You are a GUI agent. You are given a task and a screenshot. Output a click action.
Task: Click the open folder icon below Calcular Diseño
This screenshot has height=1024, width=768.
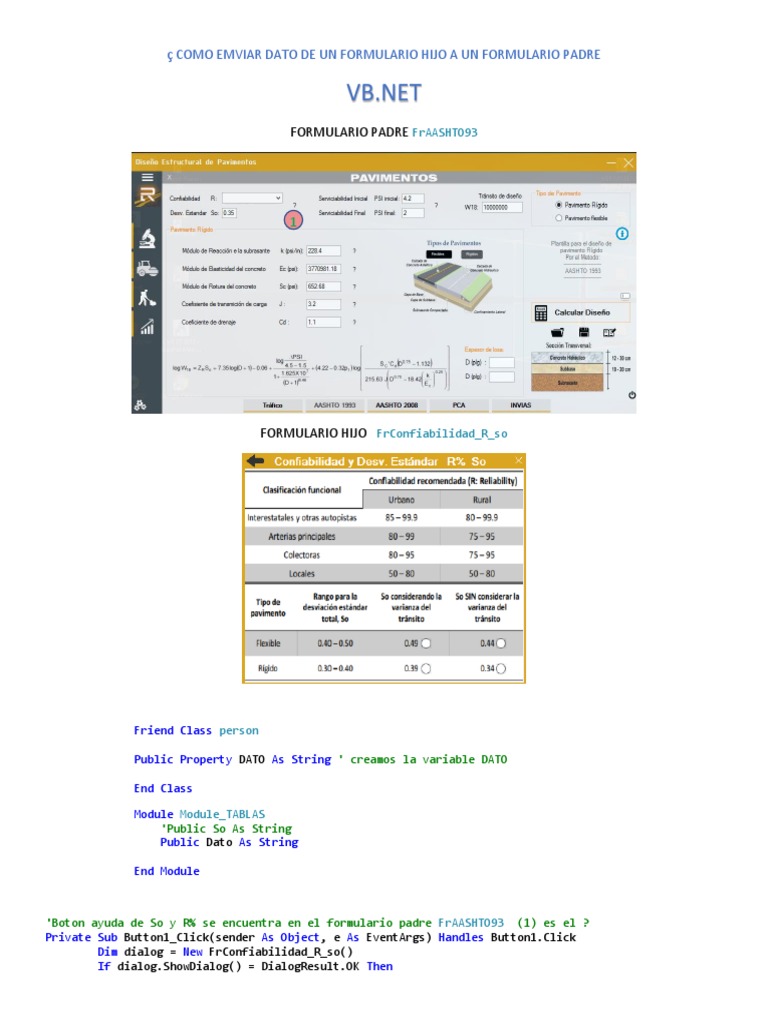click(557, 332)
